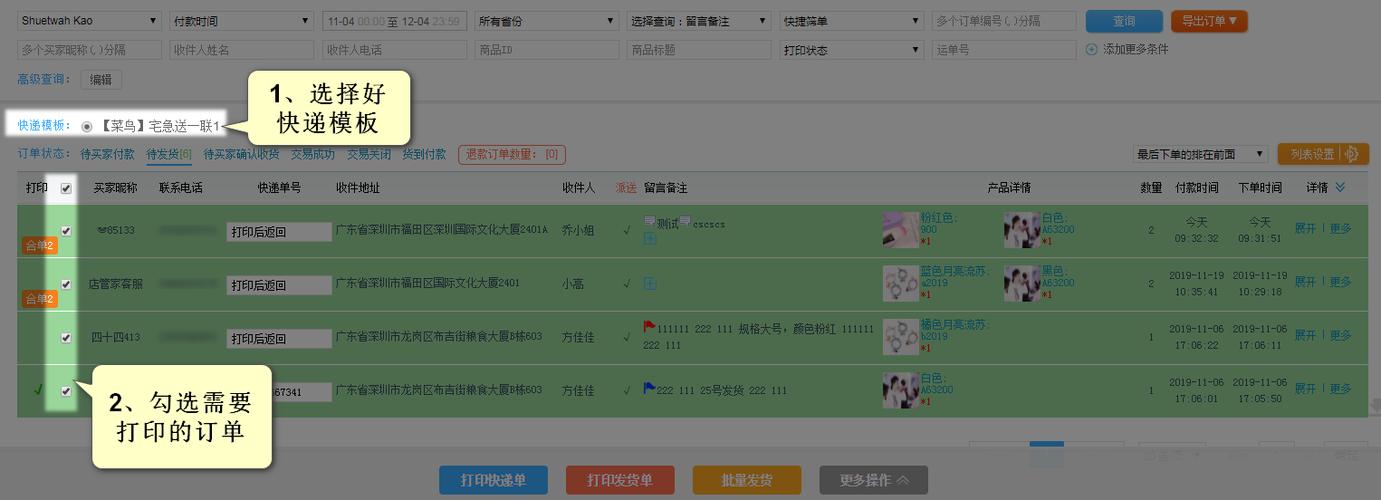Open the 所有省份 province dropdown
1381x500 pixels.
pyautogui.click(x=546, y=21)
